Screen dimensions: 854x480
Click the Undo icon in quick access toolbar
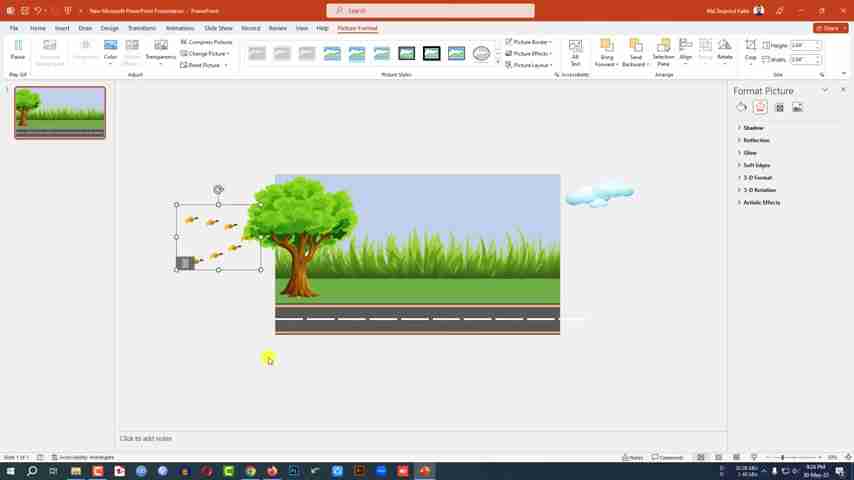pos(38,10)
